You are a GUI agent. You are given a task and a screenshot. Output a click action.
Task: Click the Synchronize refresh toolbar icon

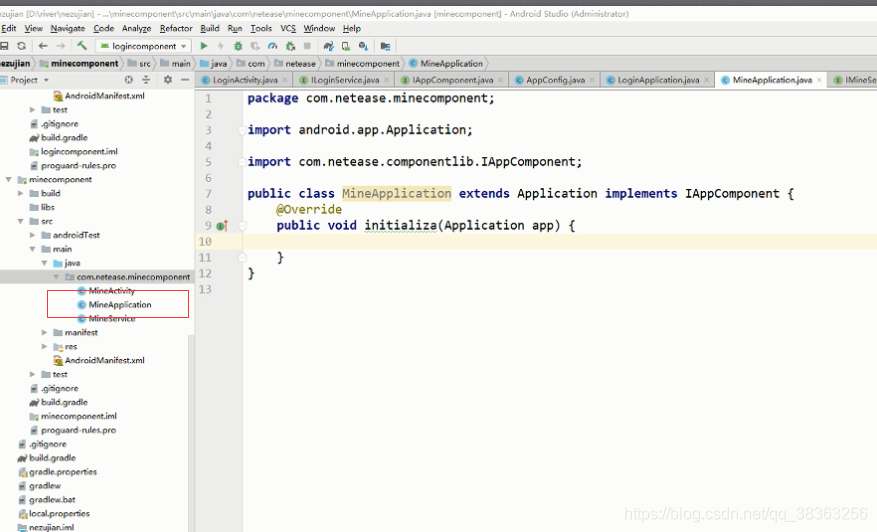(21, 46)
